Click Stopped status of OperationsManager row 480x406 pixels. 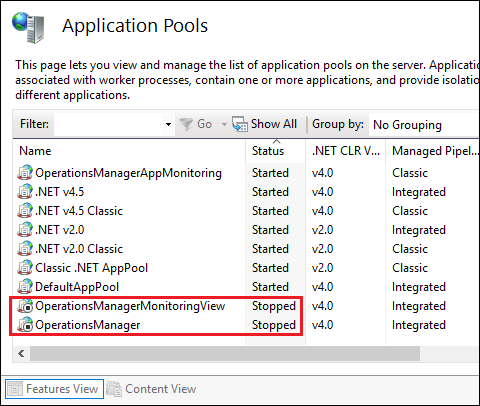click(x=274, y=325)
